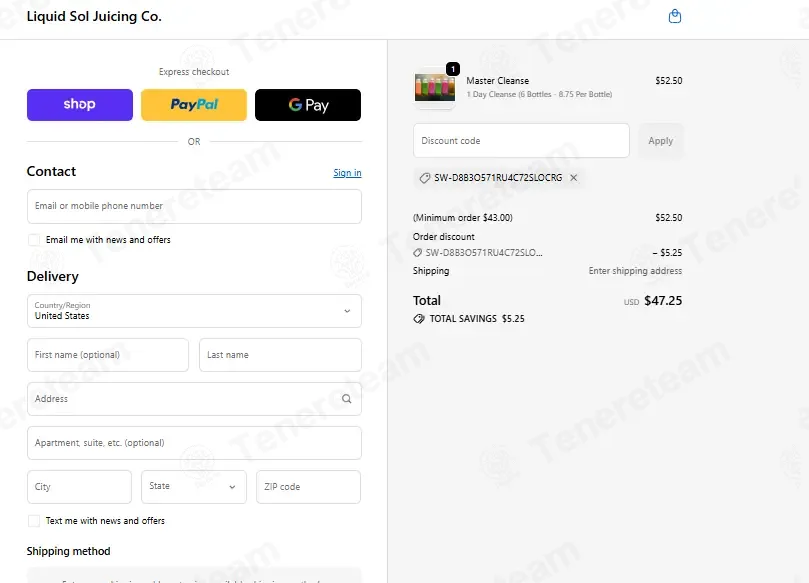Enable Email me with news and offers
809x583 pixels.
click(x=34, y=240)
